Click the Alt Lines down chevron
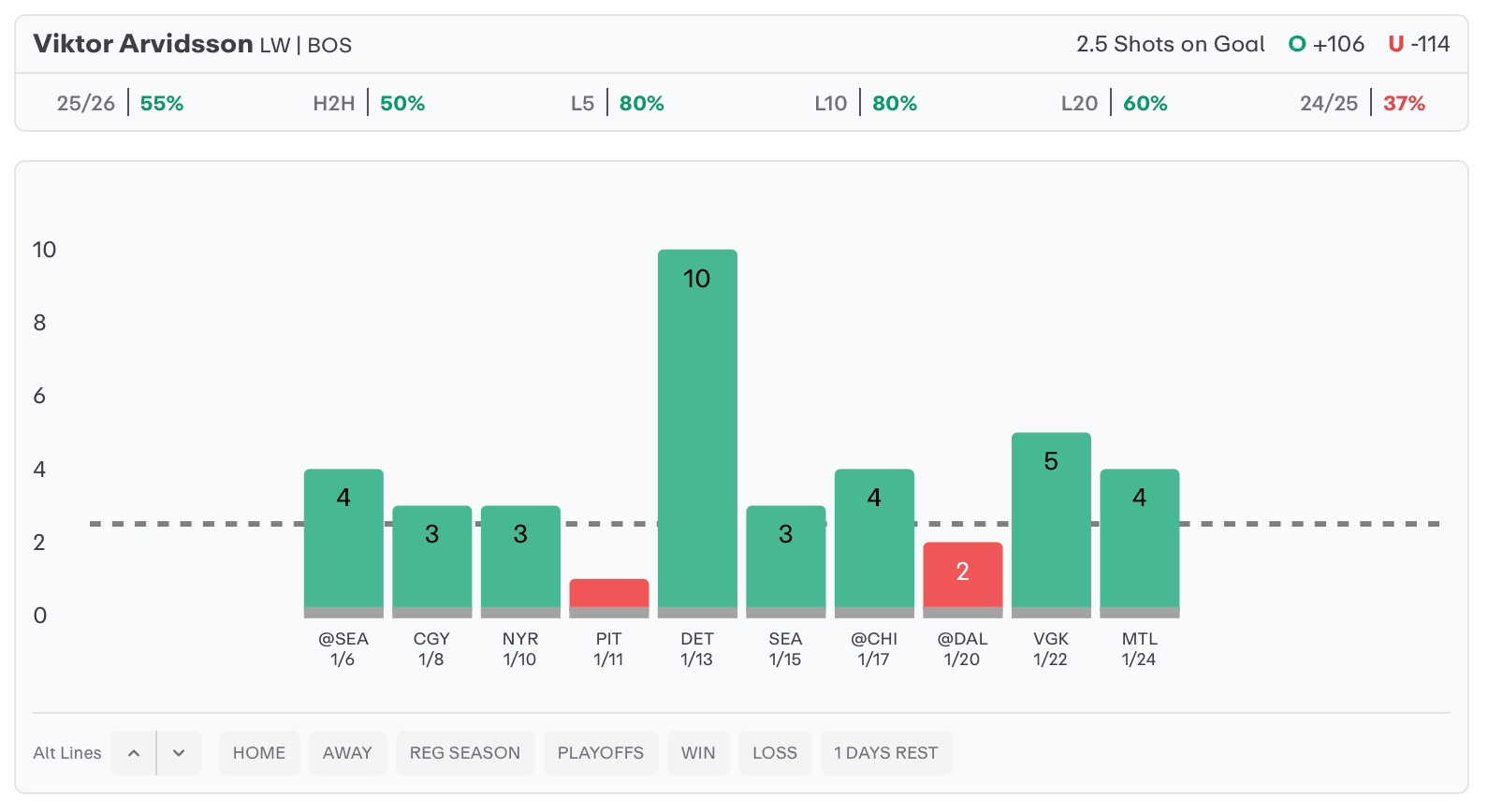Image resolution: width=1488 pixels, height=812 pixels. point(179,753)
